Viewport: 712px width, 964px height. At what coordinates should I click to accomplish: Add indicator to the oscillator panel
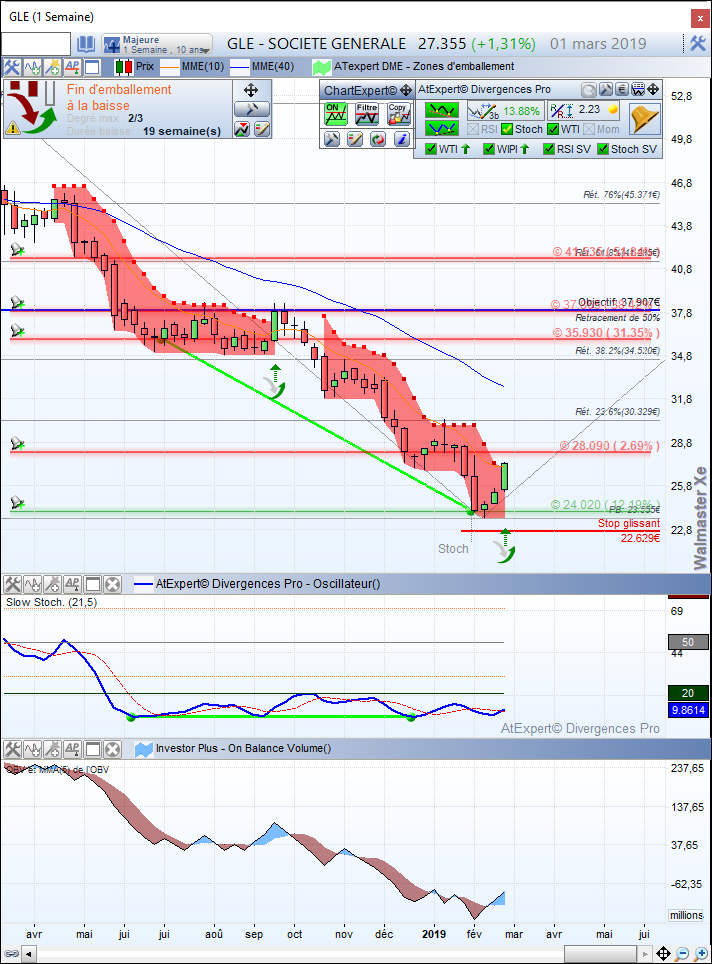point(32,584)
